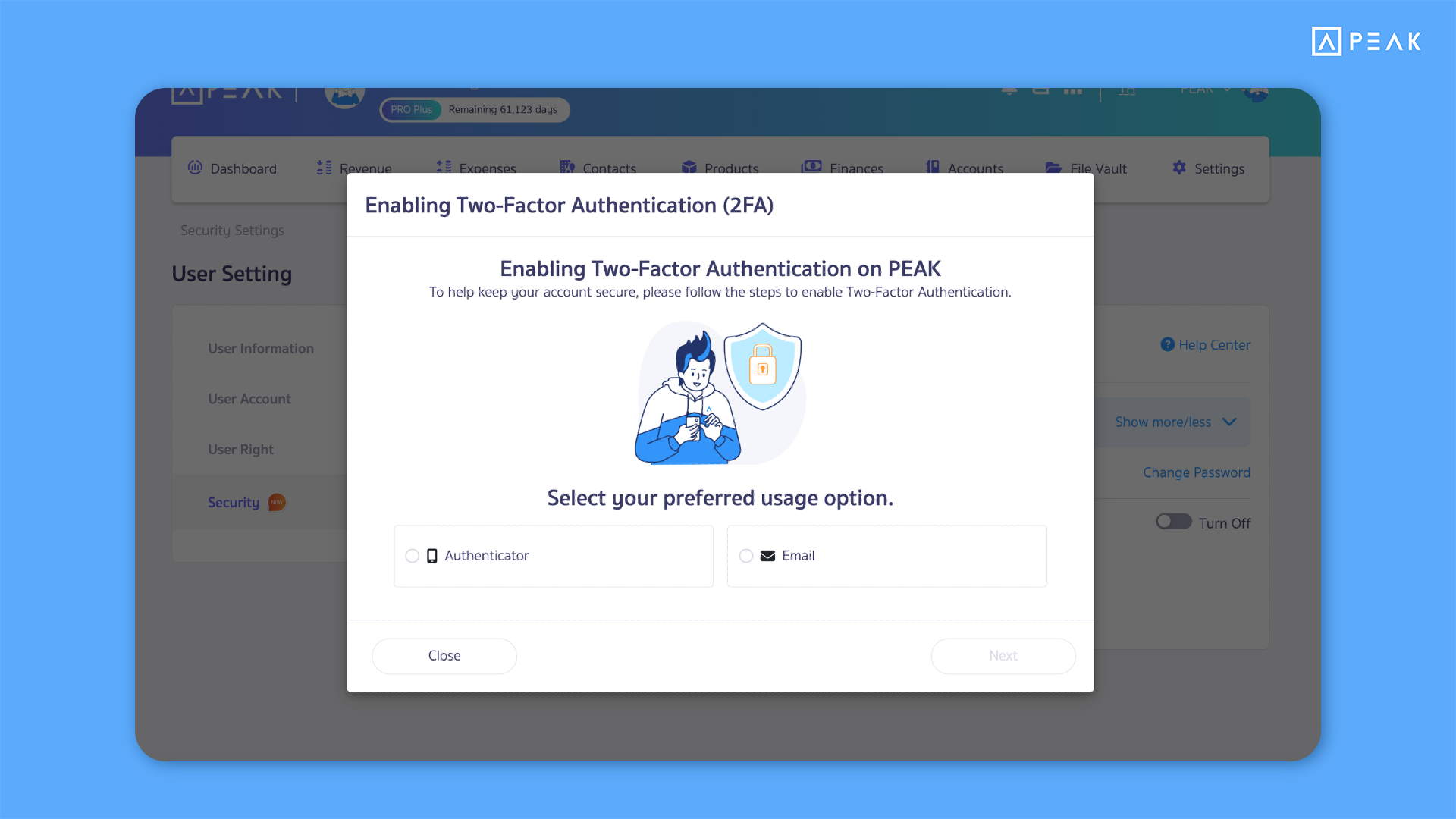Open the File Vault menu

1086,168
